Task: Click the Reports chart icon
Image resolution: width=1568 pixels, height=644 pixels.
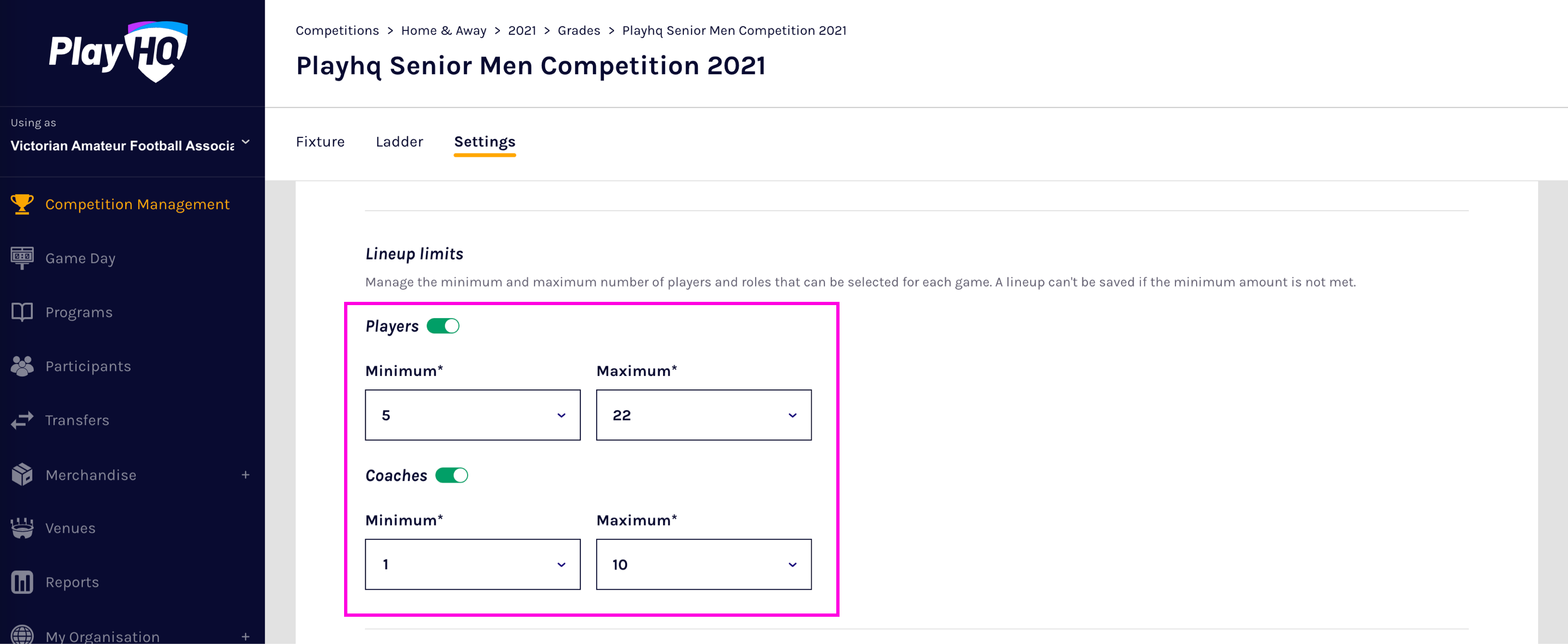Action: [22, 582]
